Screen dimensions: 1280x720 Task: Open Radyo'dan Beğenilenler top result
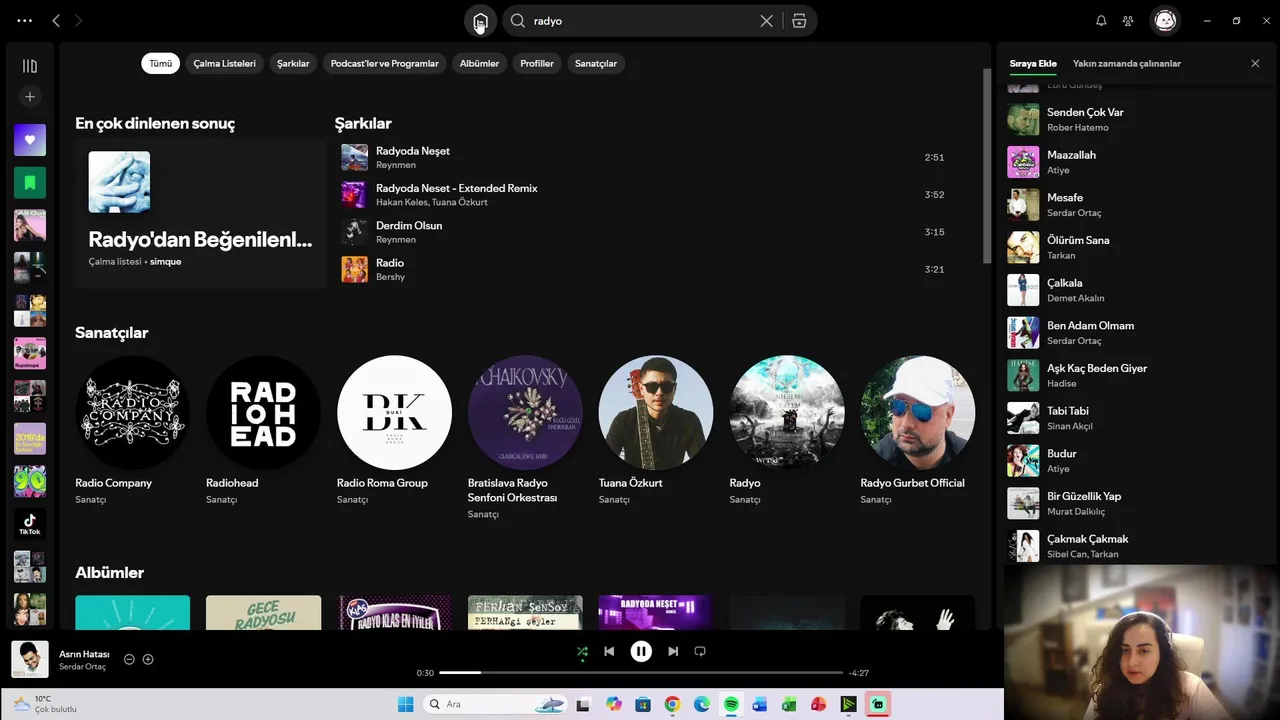[x=200, y=213]
